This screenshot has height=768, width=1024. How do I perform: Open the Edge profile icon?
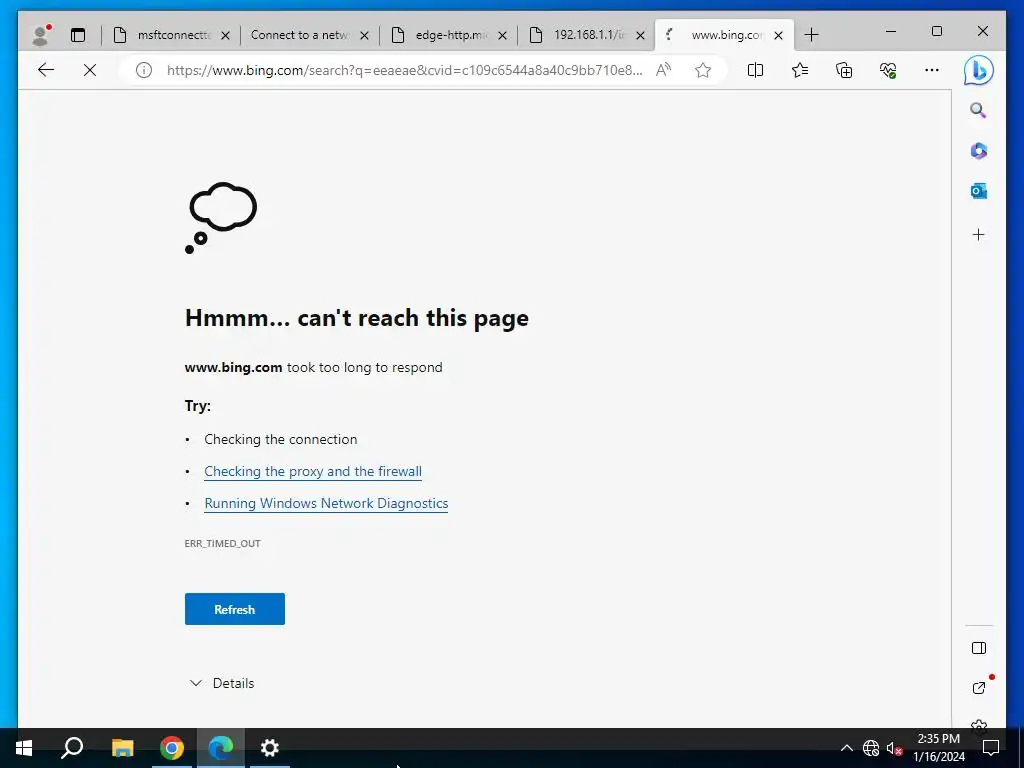coord(42,35)
